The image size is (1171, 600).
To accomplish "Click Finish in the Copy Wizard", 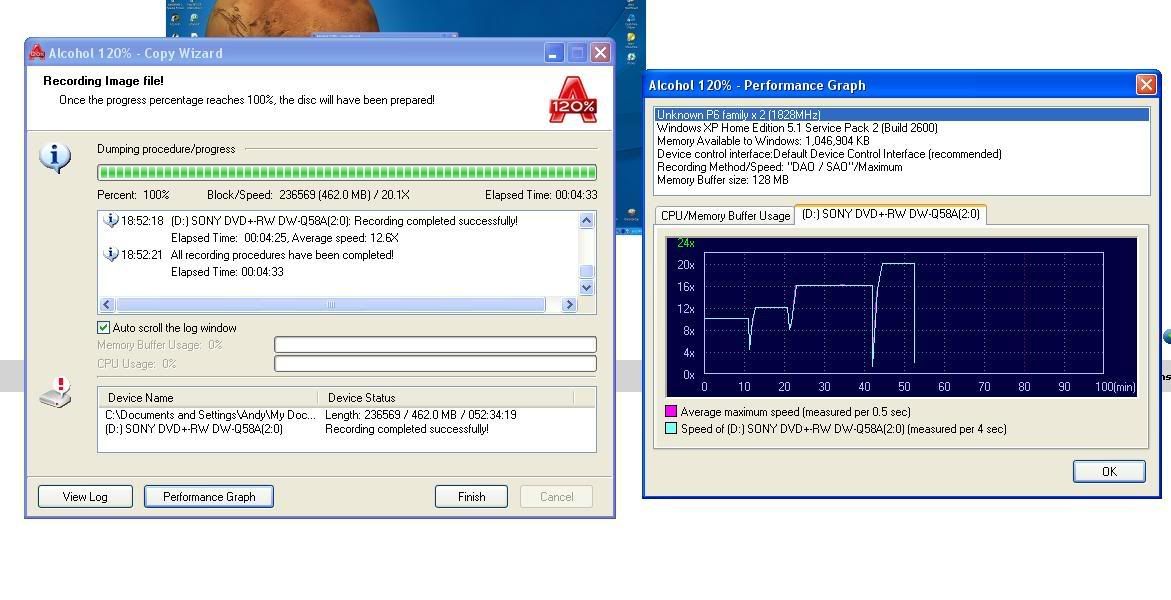I will [471, 497].
